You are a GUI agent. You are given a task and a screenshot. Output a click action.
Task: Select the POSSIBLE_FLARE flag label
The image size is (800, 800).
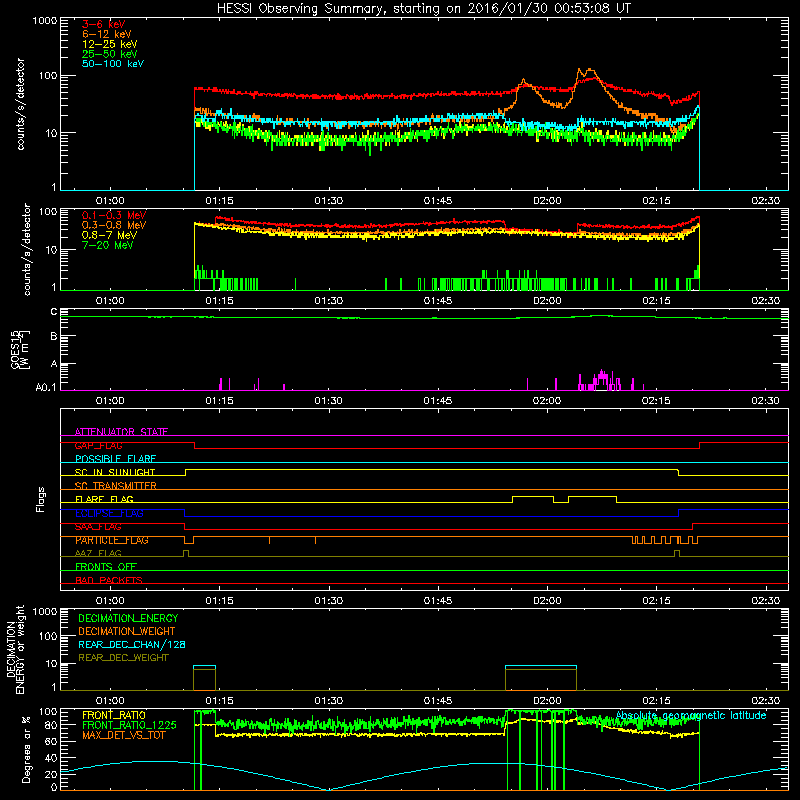tap(115, 459)
